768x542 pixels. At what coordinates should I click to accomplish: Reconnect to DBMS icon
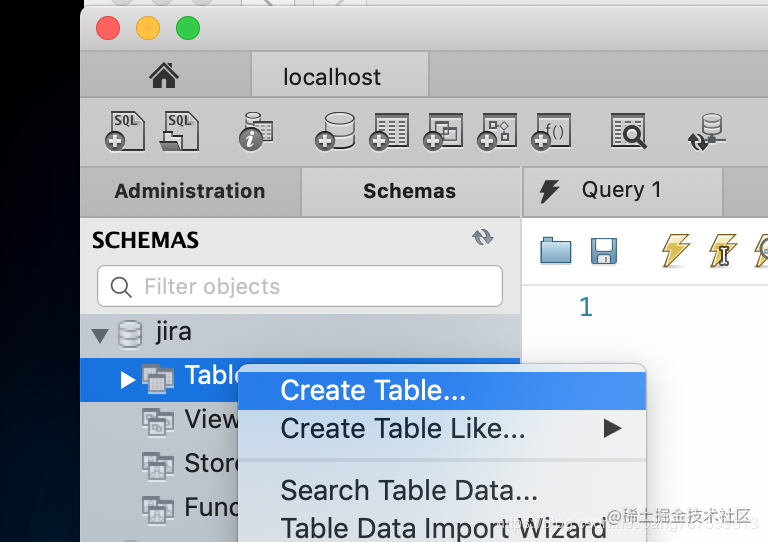(706, 132)
